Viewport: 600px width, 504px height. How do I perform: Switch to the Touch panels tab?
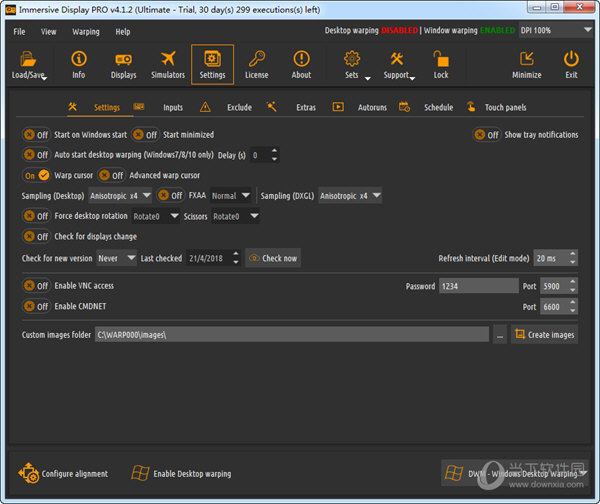point(505,107)
